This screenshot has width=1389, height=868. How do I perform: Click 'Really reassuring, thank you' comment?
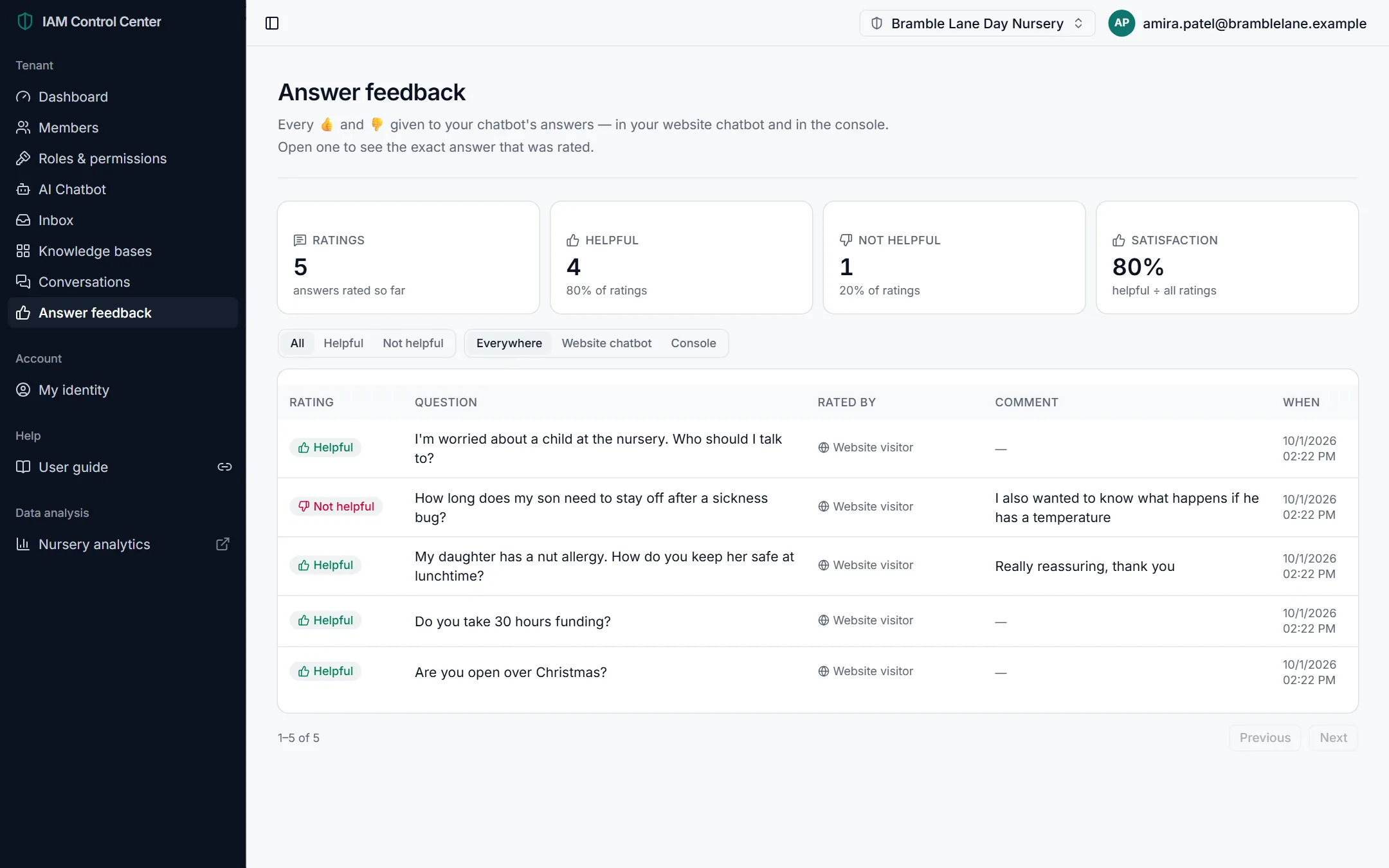[1085, 566]
